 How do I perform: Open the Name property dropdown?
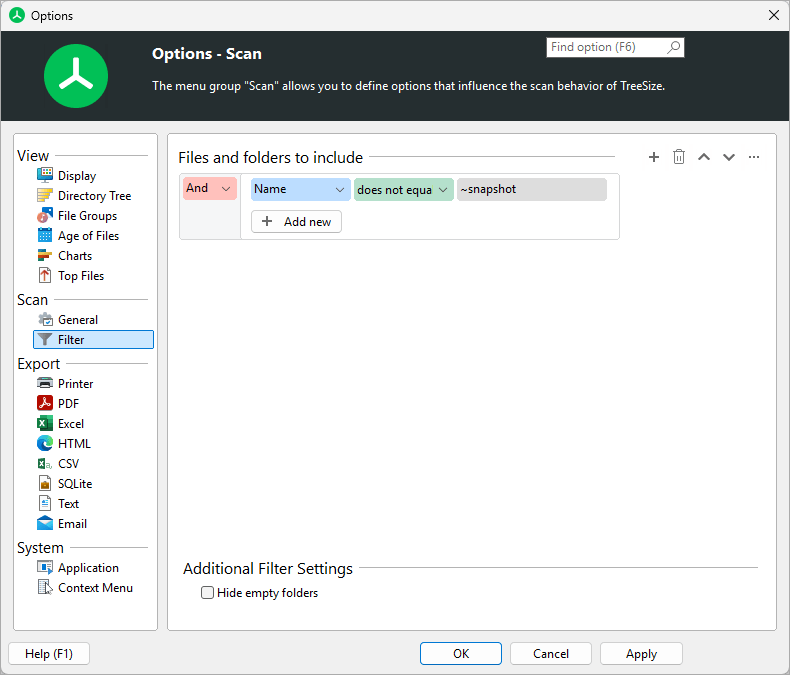coord(300,189)
